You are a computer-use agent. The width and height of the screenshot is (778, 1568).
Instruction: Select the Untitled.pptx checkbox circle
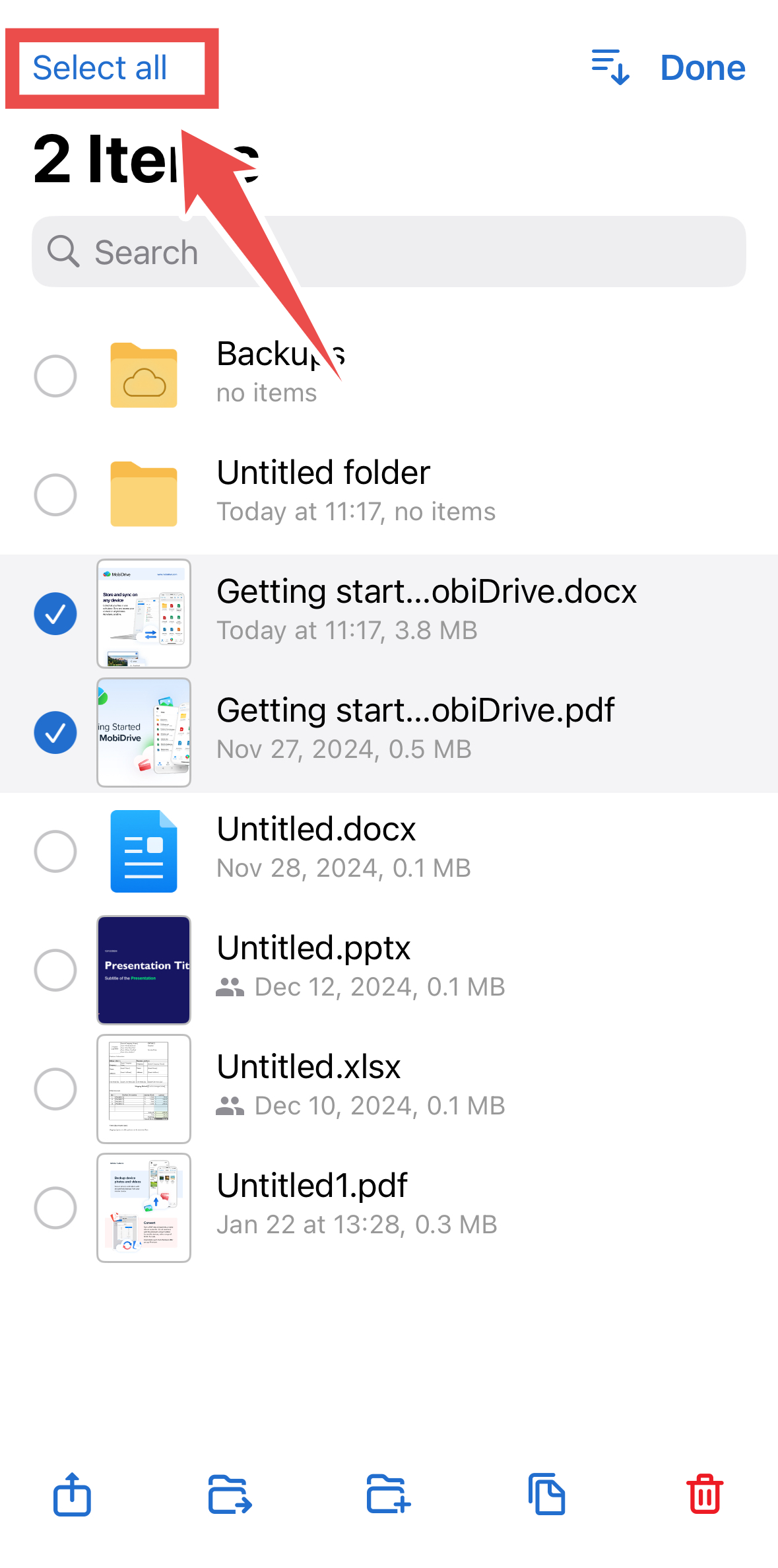pyautogui.click(x=55, y=971)
